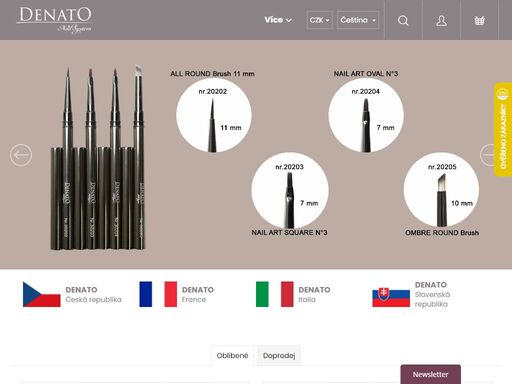Click the NAIL ART SQUARE N°3 text

click(289, 233)
